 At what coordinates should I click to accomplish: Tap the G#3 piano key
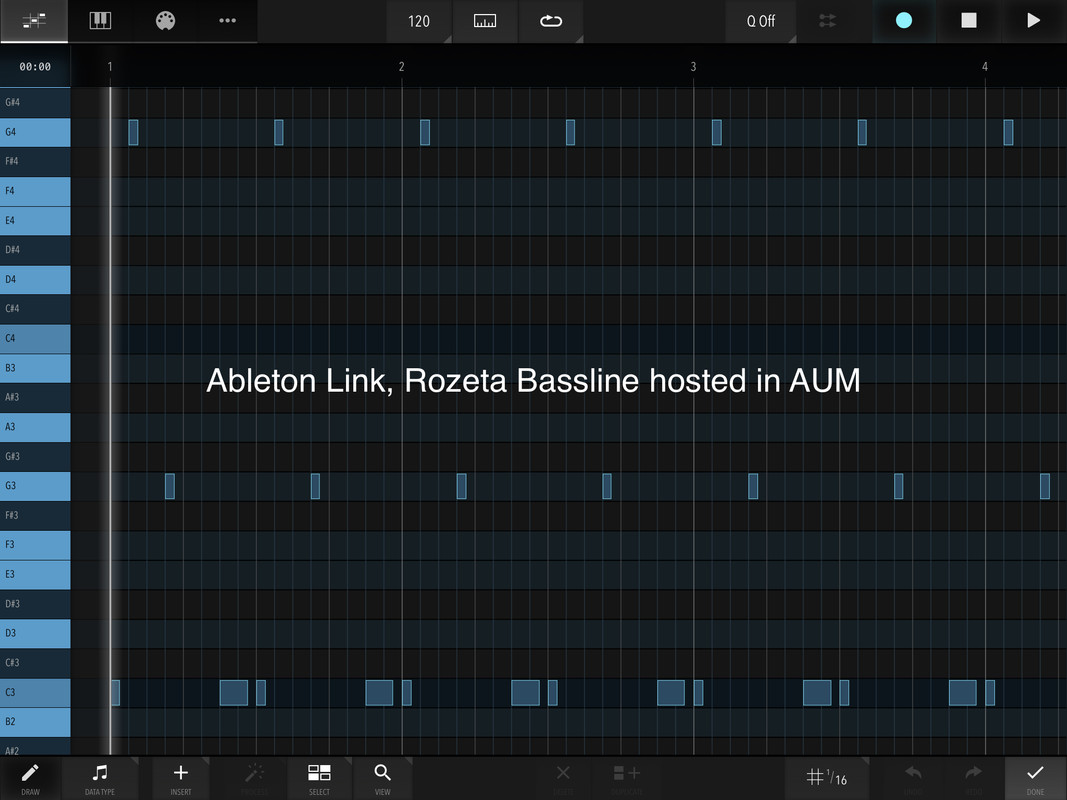pos(35,456)
